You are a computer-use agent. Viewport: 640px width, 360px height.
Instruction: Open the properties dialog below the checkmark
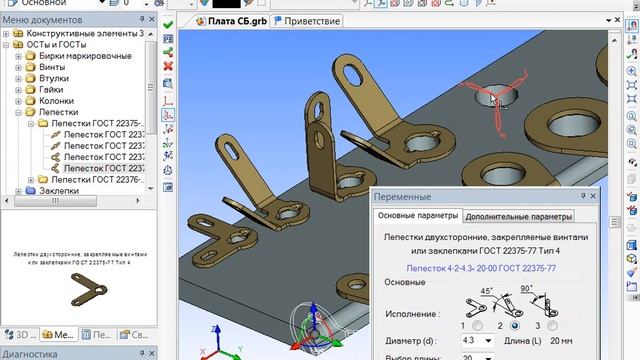click(x=168, y=39)
